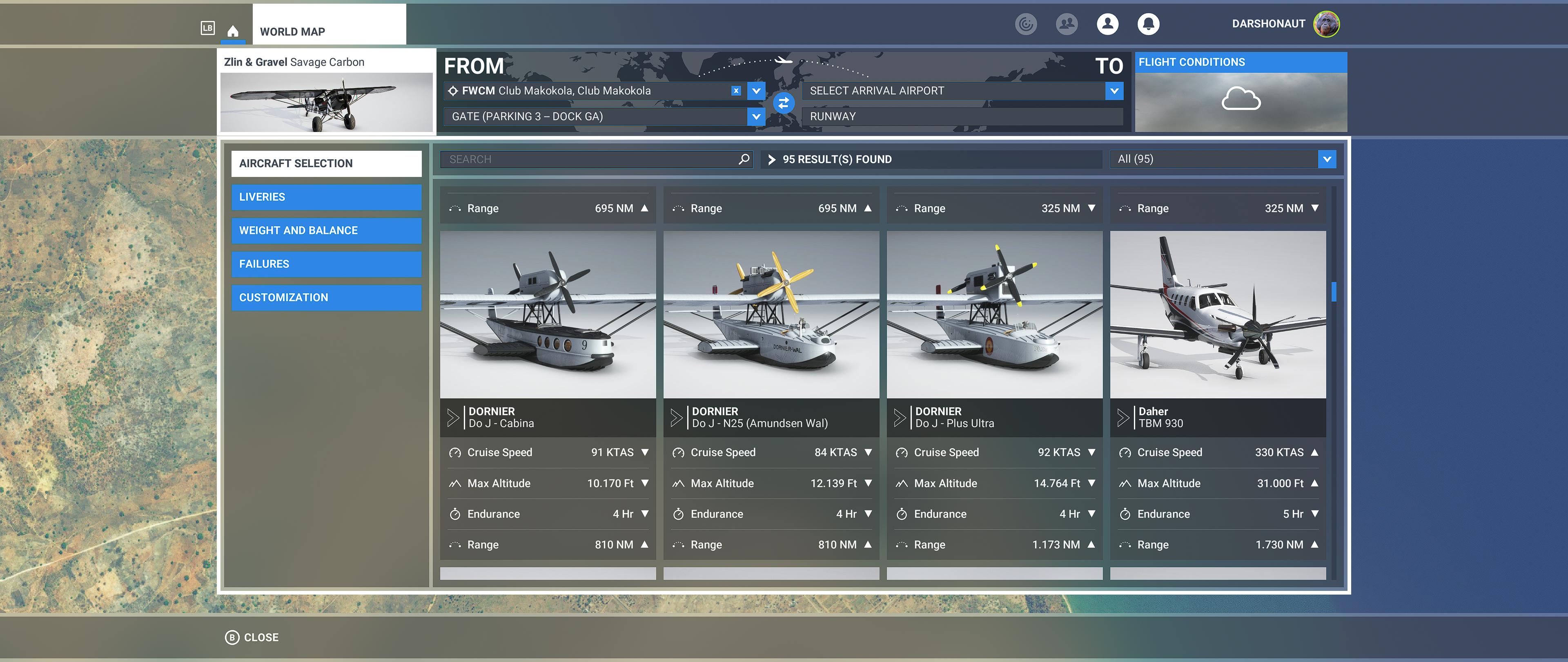Open the World Map tab
Image resolution: width=1568 pixels, height=662 pixels.
coord(329,25)
